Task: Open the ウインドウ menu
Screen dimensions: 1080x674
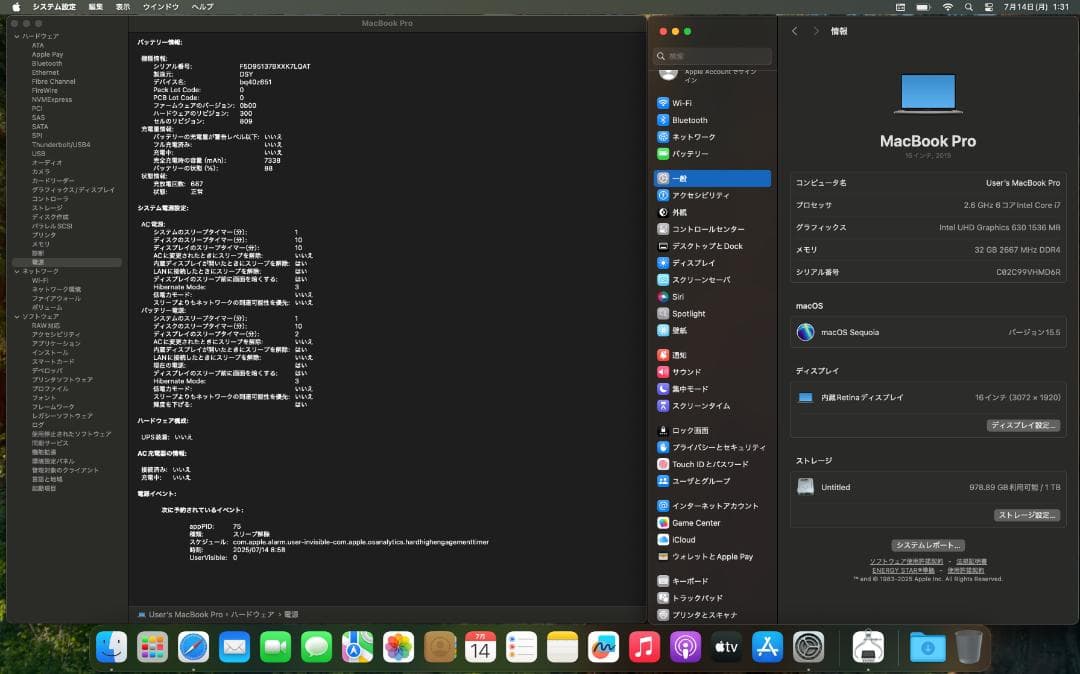Action: coord(160,6)
